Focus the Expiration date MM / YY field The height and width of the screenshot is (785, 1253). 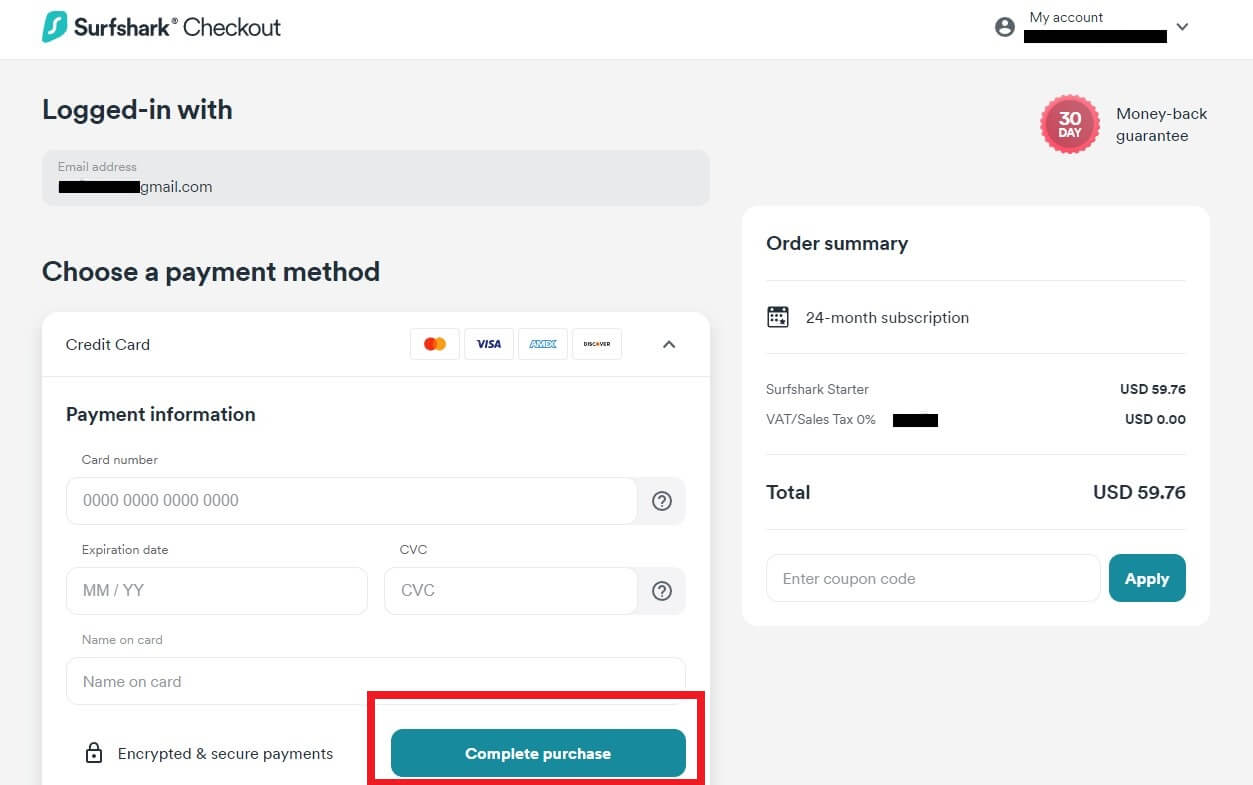coord(217,591)
